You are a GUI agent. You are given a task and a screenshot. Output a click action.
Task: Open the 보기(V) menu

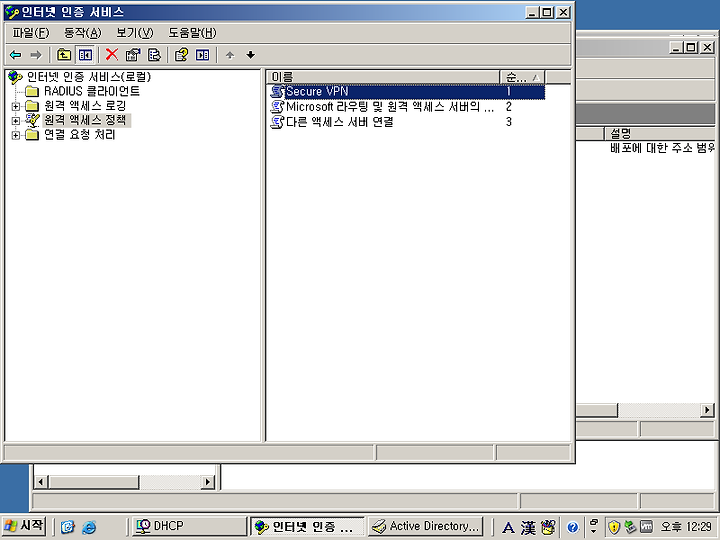click(135, 33)
